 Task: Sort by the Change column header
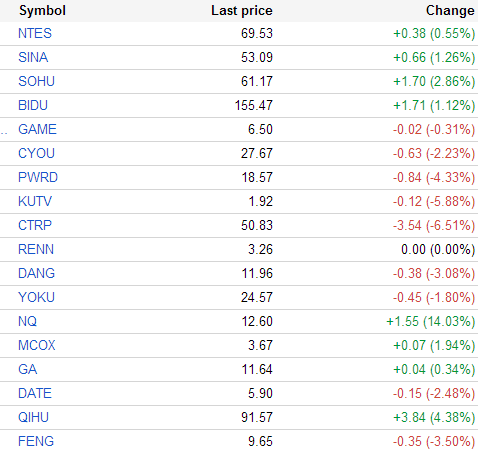tap(450, 11)
